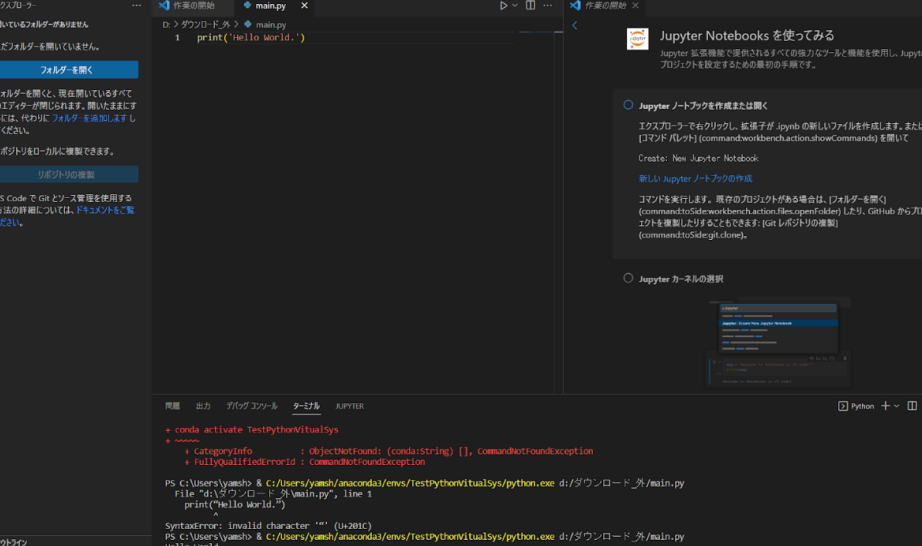Open explorer panel ellipsis menu
Screen dimensions: 922x546
[x=136, y=6]
